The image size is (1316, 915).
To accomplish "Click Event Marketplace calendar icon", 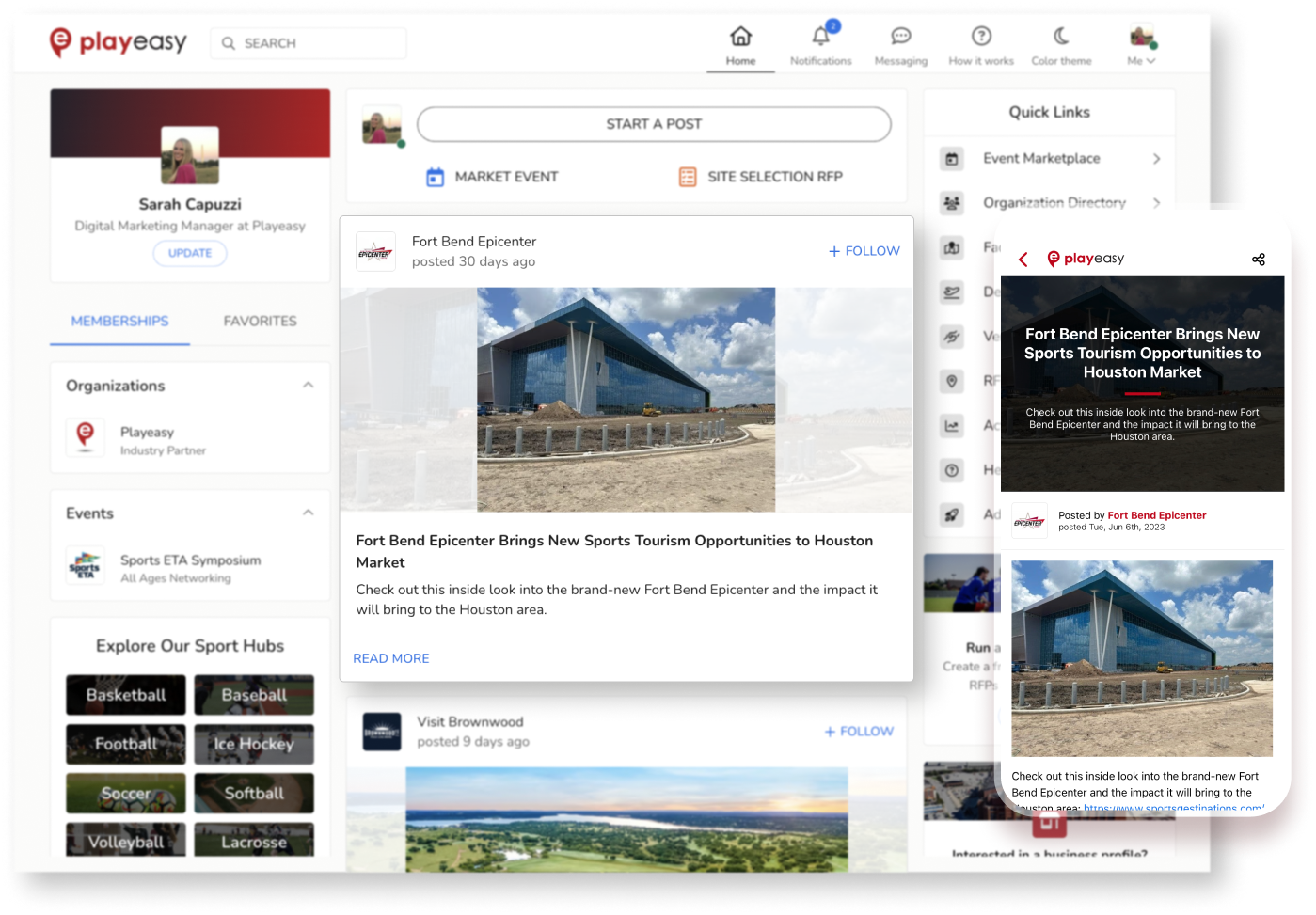I will click(952, 159).
